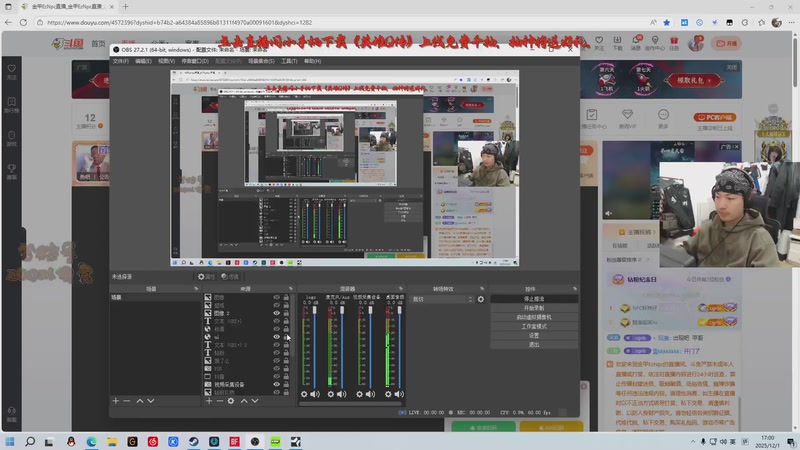
Task: Toggle the lock on the 图像 2 source
Action: [x=286, y=313]
